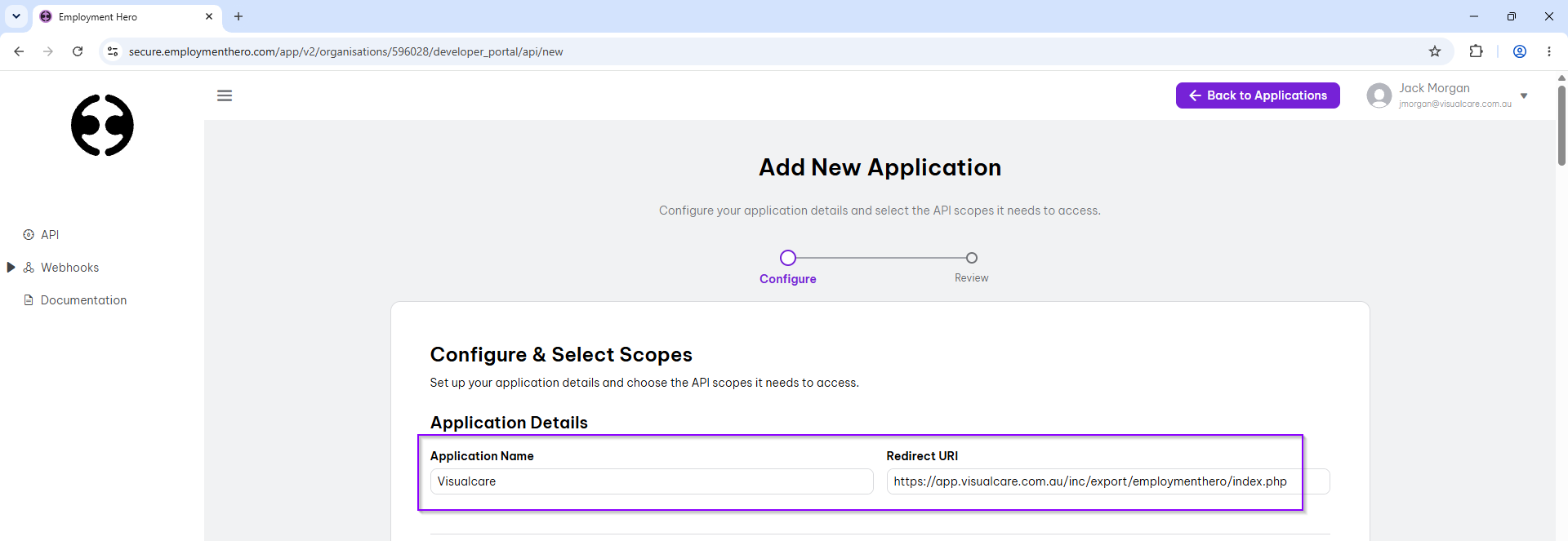Image resolution: width=1568 pixels, height=541 pixels.
Task: Select the Review step circle
Action: point(972,258)
